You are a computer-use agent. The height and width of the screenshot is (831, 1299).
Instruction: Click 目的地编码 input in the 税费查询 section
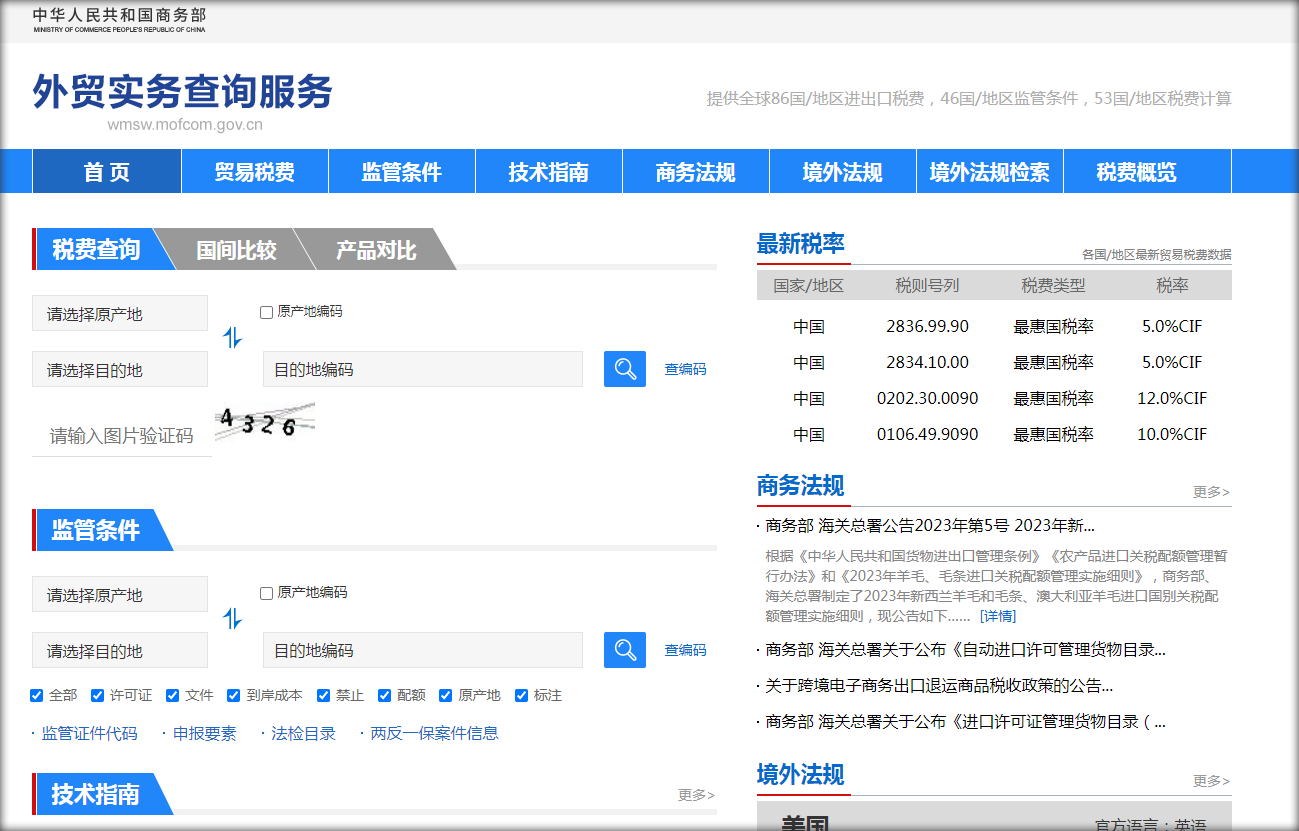pos(423,369)
